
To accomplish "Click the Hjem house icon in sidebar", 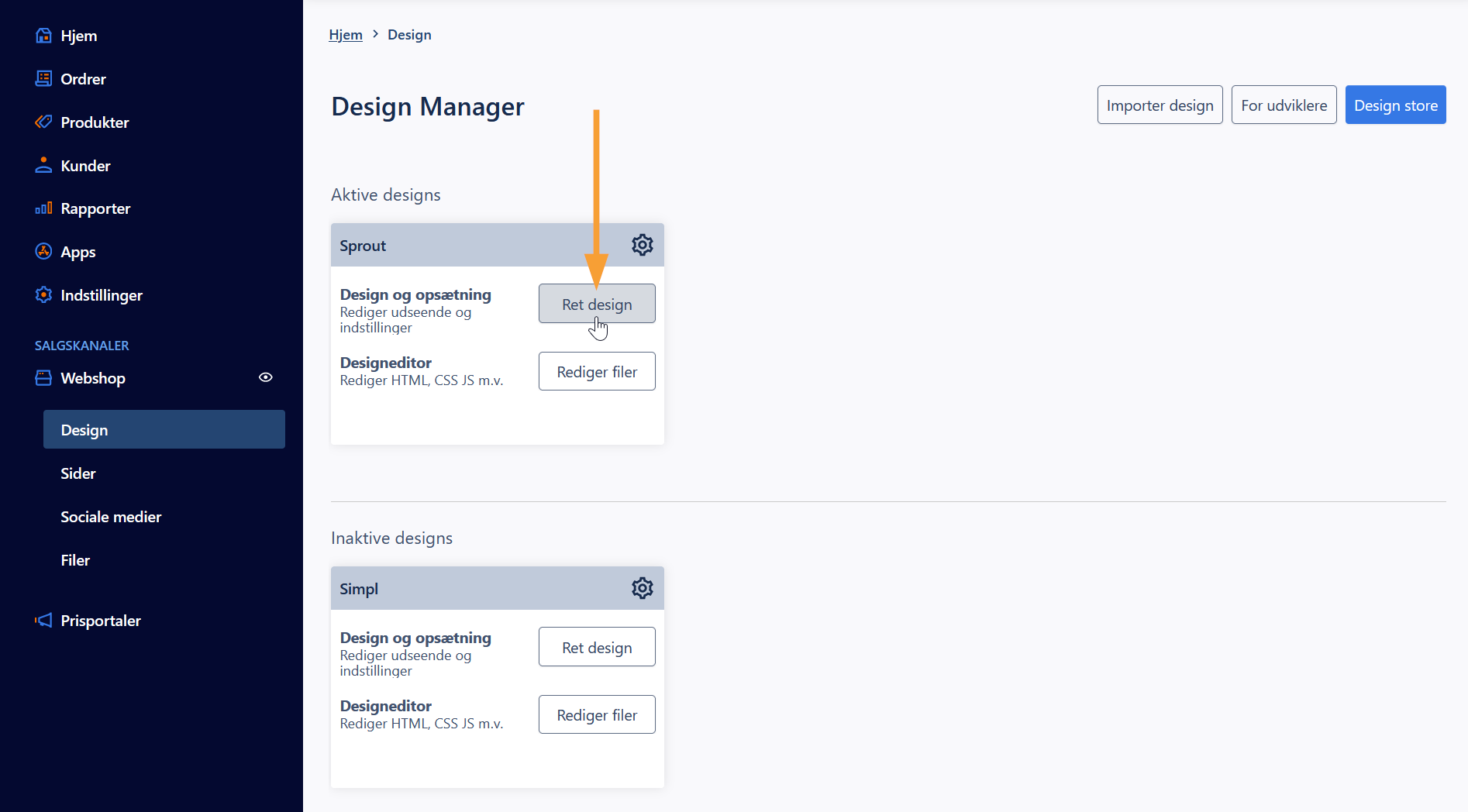I will pyautogui.click(x=43, y=36).
